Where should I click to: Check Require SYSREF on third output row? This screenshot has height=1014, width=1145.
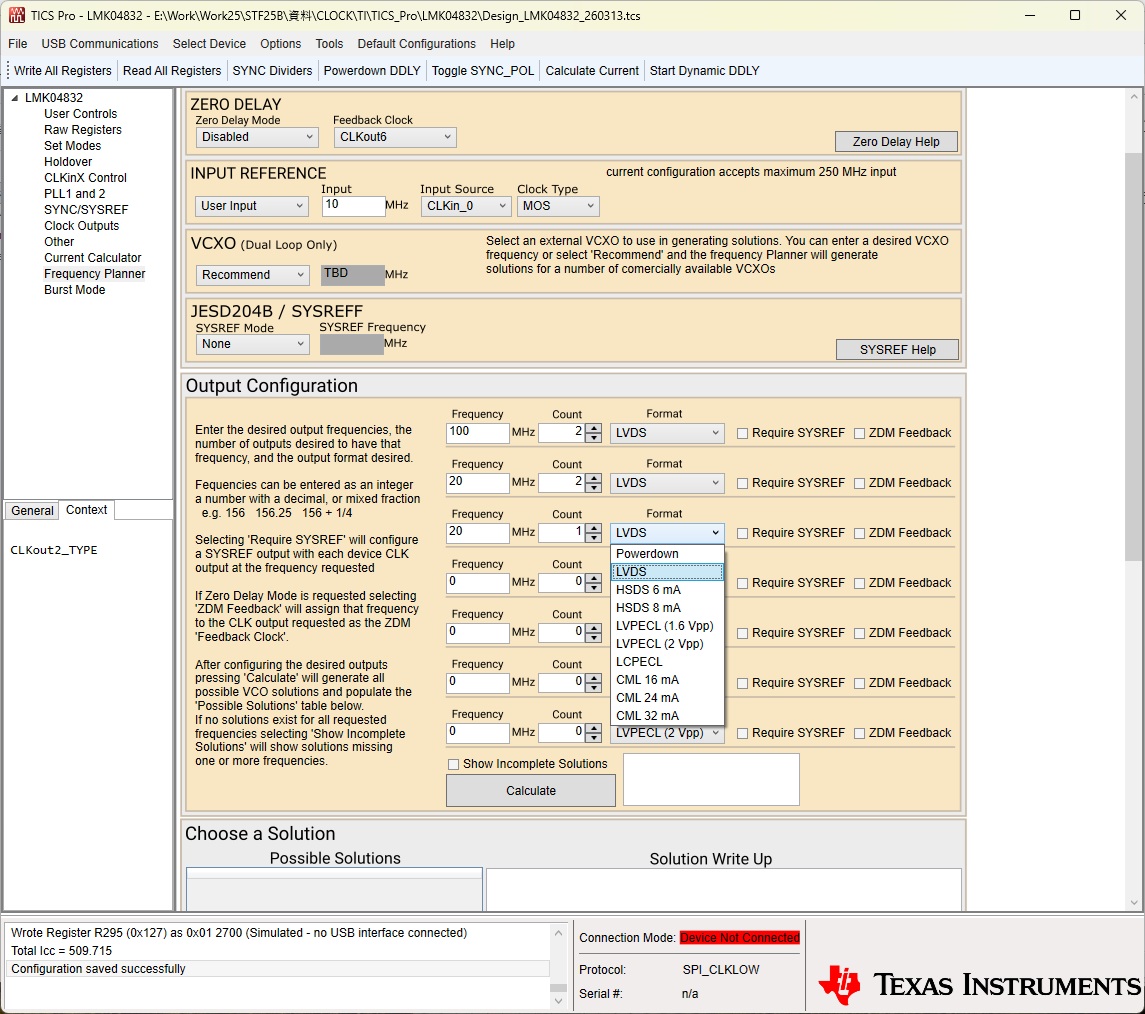(x=743, y=533)
